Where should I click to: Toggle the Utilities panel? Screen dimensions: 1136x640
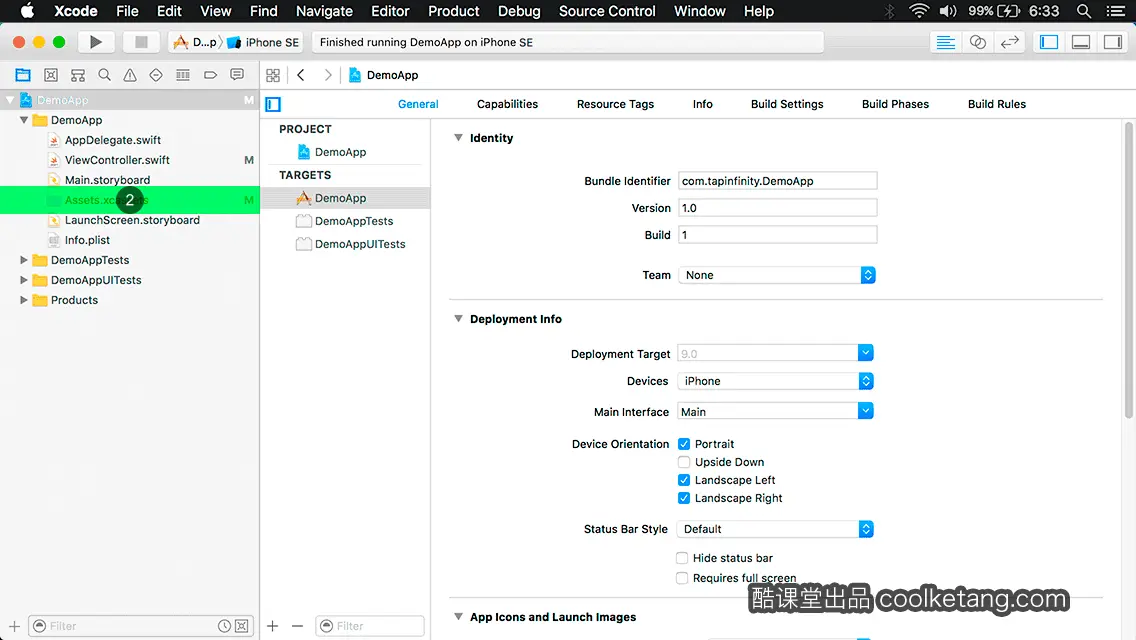pos(1113,42)
